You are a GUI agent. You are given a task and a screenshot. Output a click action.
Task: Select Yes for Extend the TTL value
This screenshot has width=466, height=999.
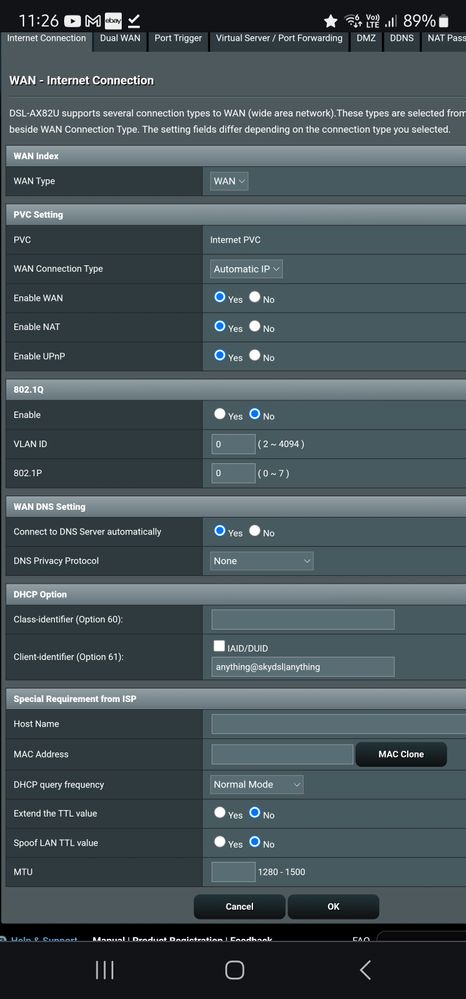(220, 813)
